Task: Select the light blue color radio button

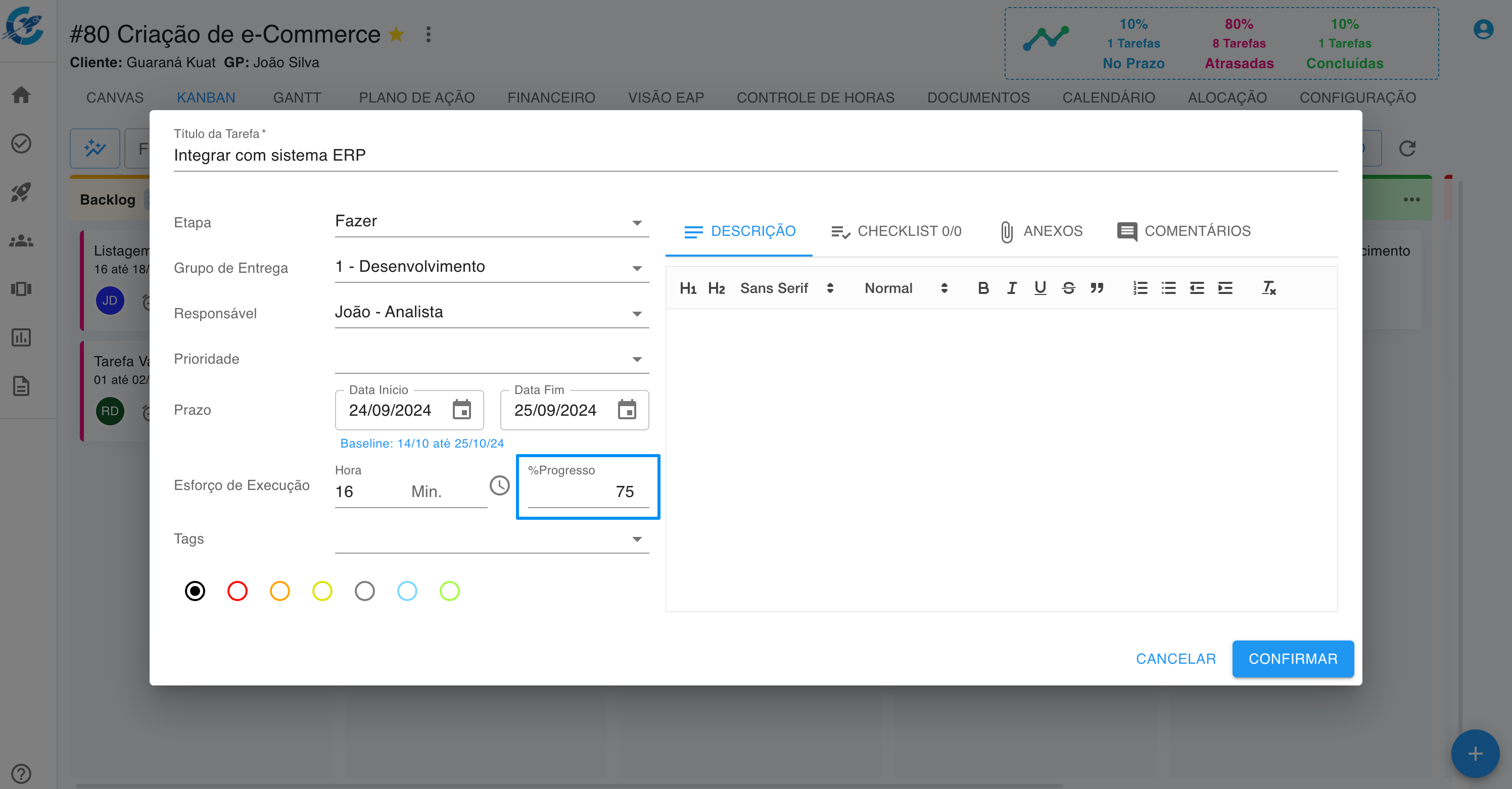Action: (407, 591)
